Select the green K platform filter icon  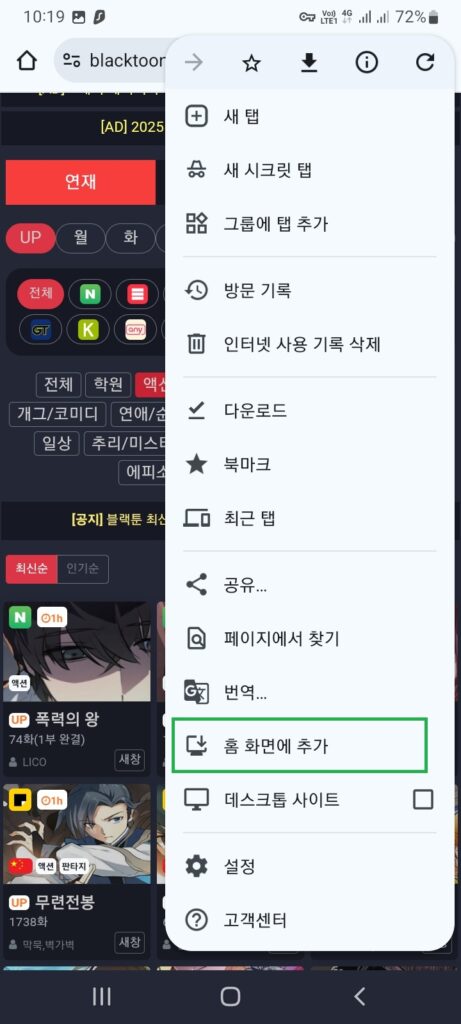pyautogui.click(x=87, y=330)
